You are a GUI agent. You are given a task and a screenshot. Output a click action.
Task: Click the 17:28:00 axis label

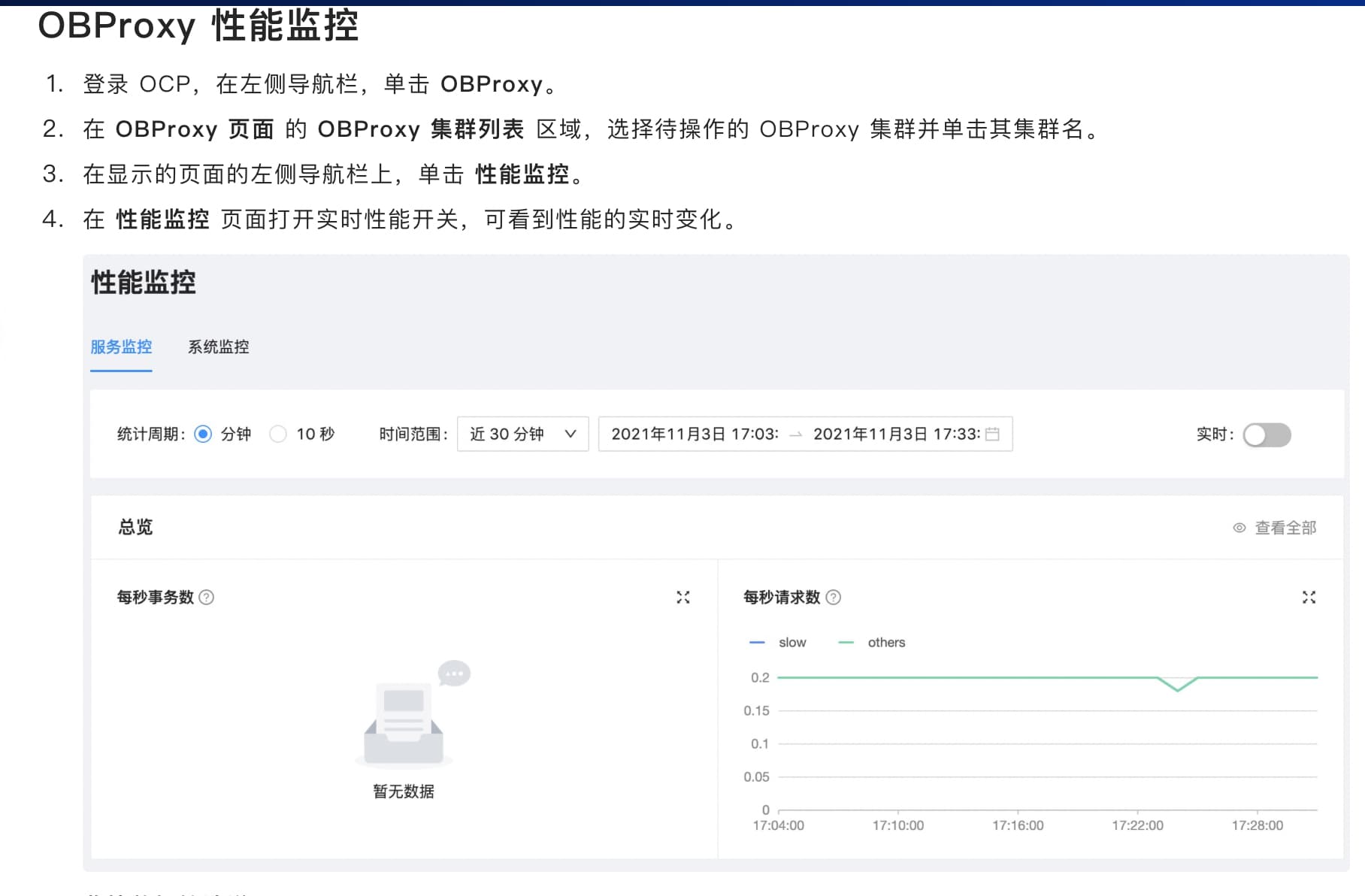pyautogui.click(x=1258, y=825)
